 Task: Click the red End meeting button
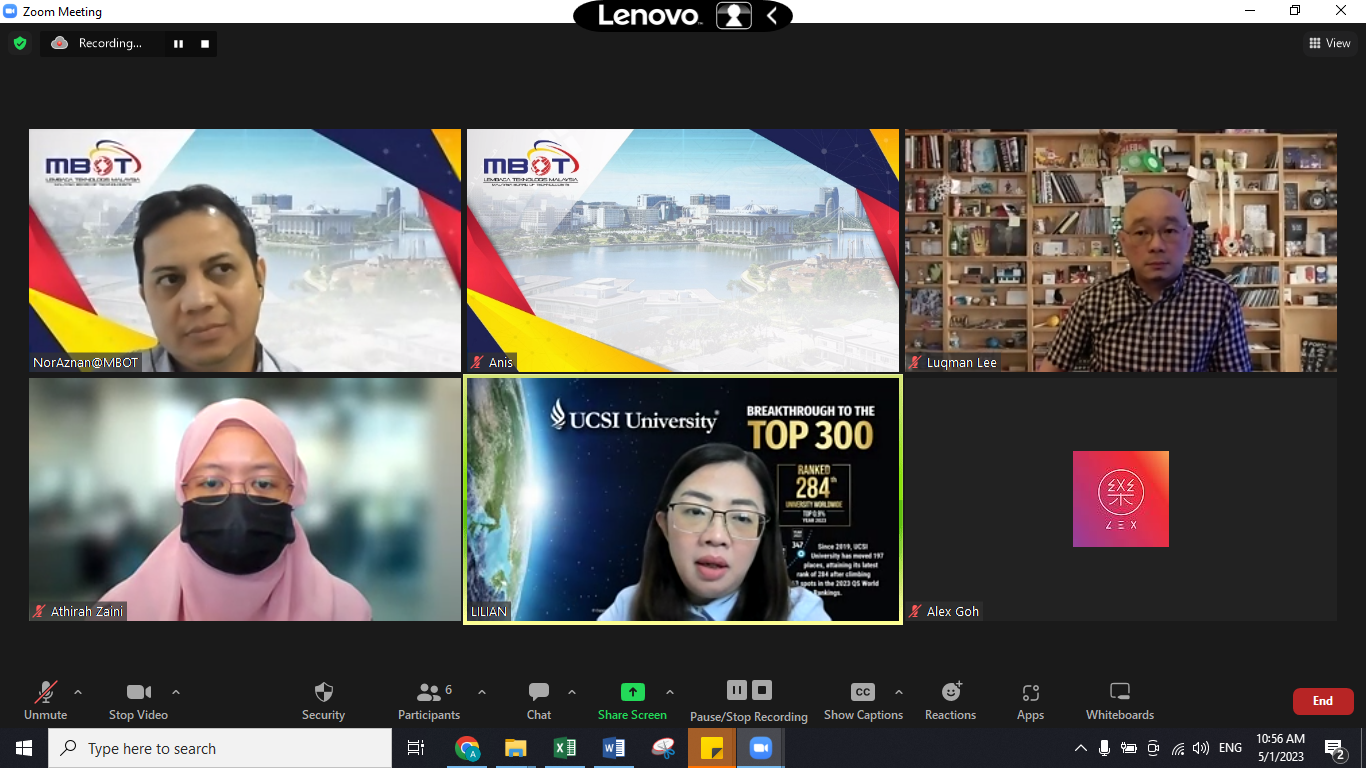1322,701
